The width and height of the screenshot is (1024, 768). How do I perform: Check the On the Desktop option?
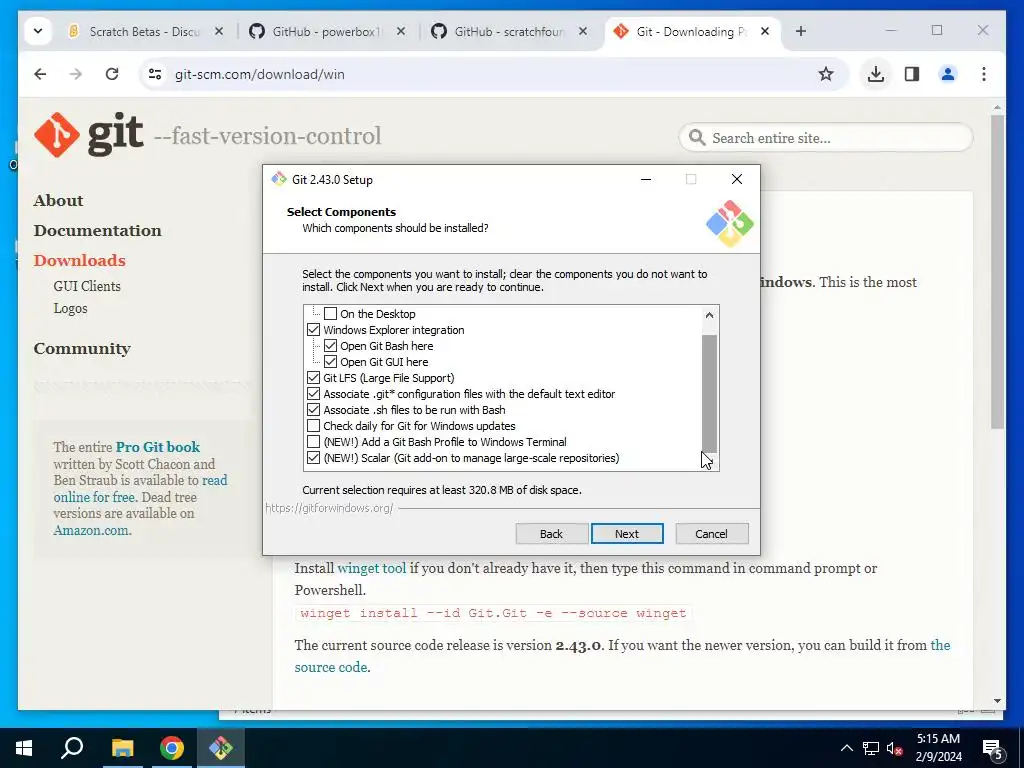tap(330, 313)
